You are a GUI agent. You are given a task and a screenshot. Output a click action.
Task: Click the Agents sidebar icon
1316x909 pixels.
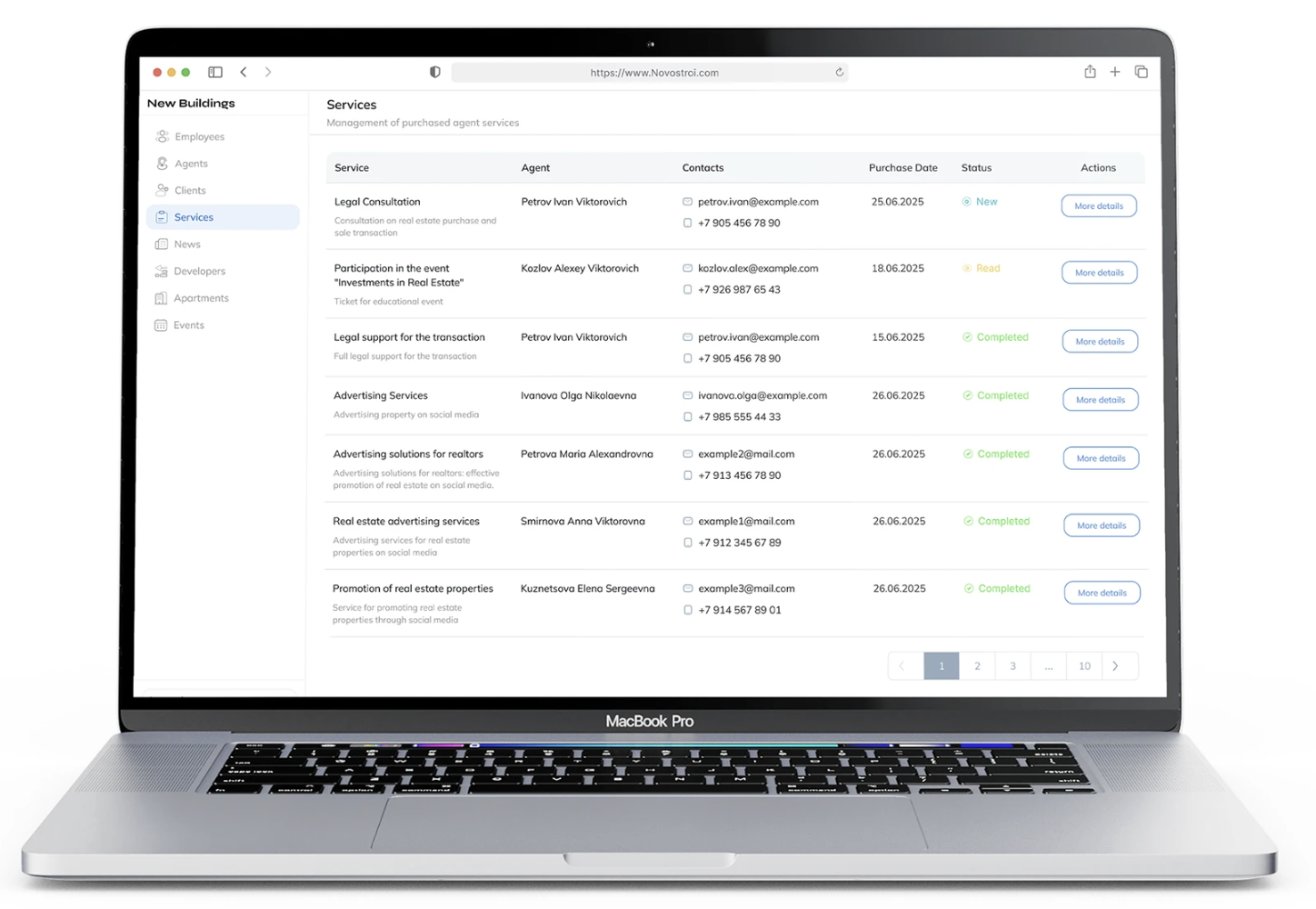pyautogui.click(x=162, y=164)
